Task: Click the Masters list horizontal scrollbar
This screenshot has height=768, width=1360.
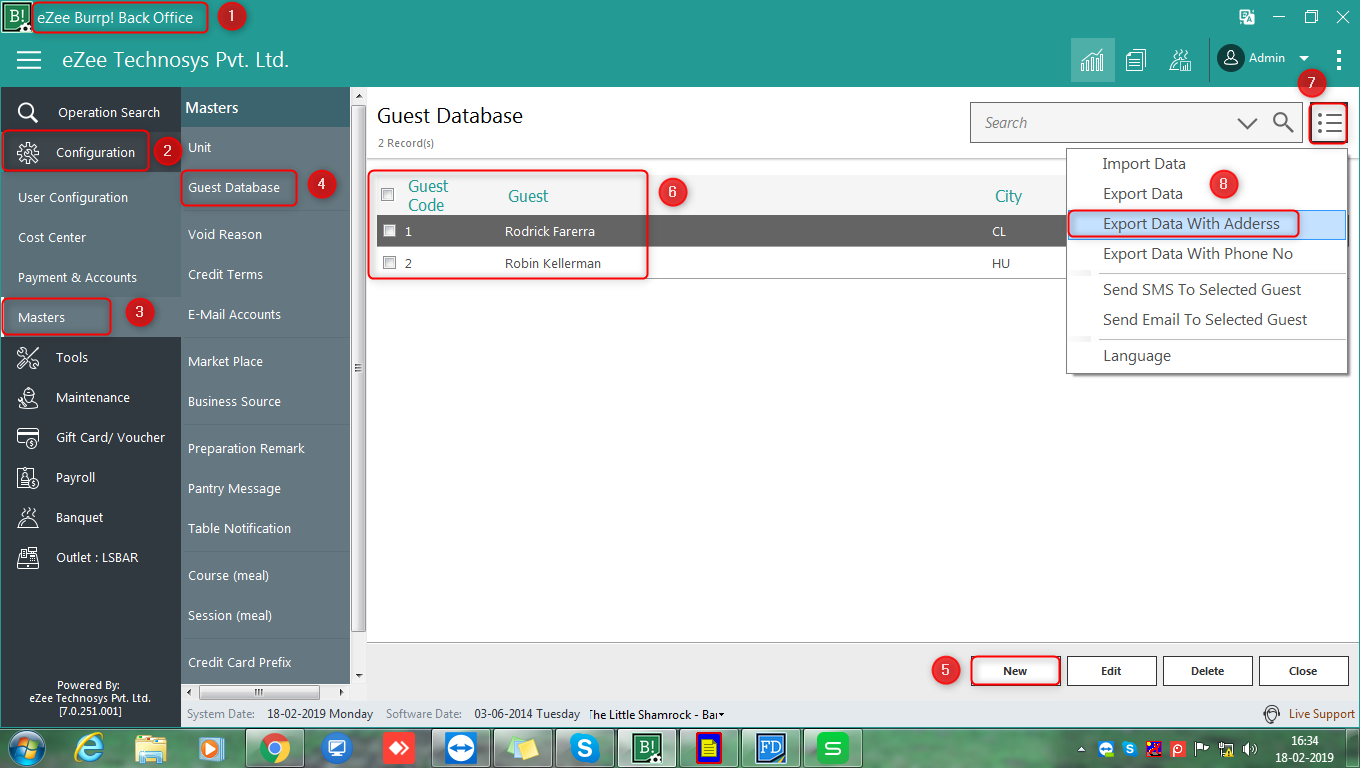Action: pos(259,692)
